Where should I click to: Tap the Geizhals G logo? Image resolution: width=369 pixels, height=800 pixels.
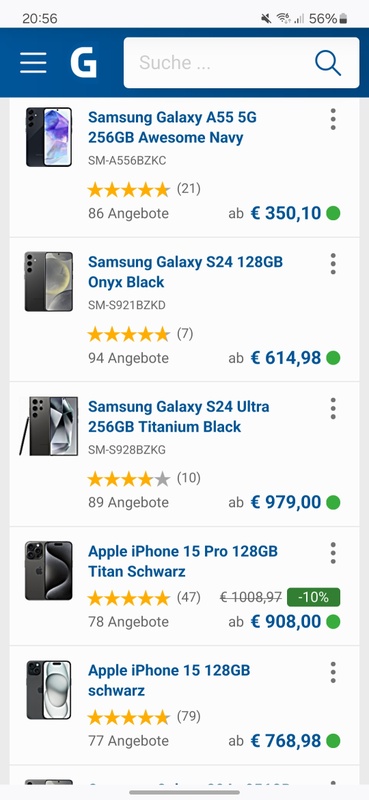83,62
